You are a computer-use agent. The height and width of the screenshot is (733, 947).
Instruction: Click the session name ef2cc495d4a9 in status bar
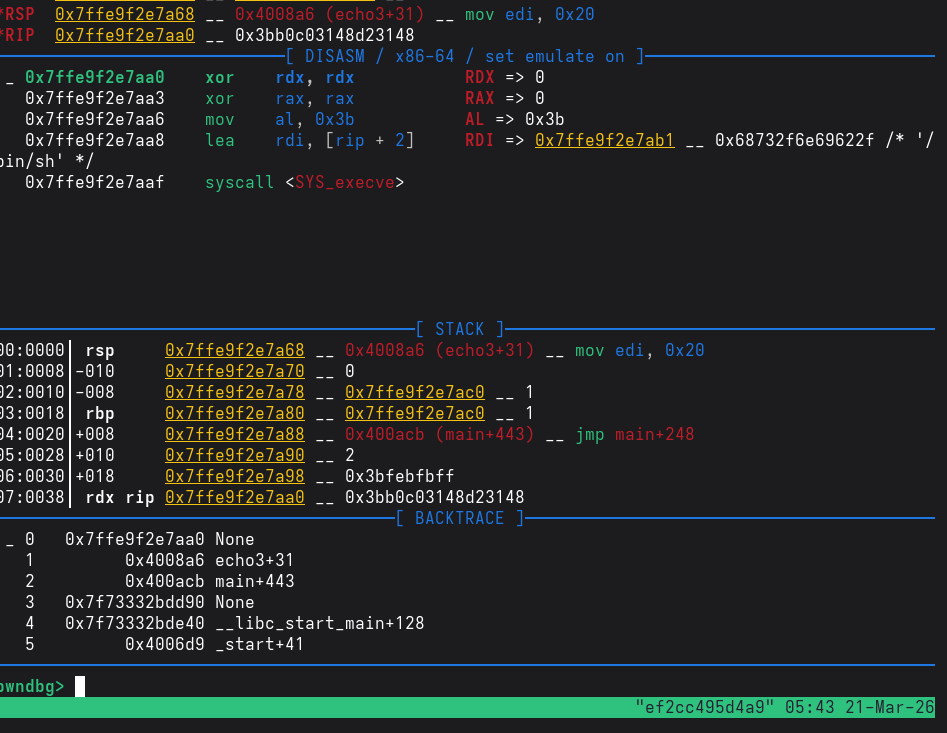[x=705, y=708]
